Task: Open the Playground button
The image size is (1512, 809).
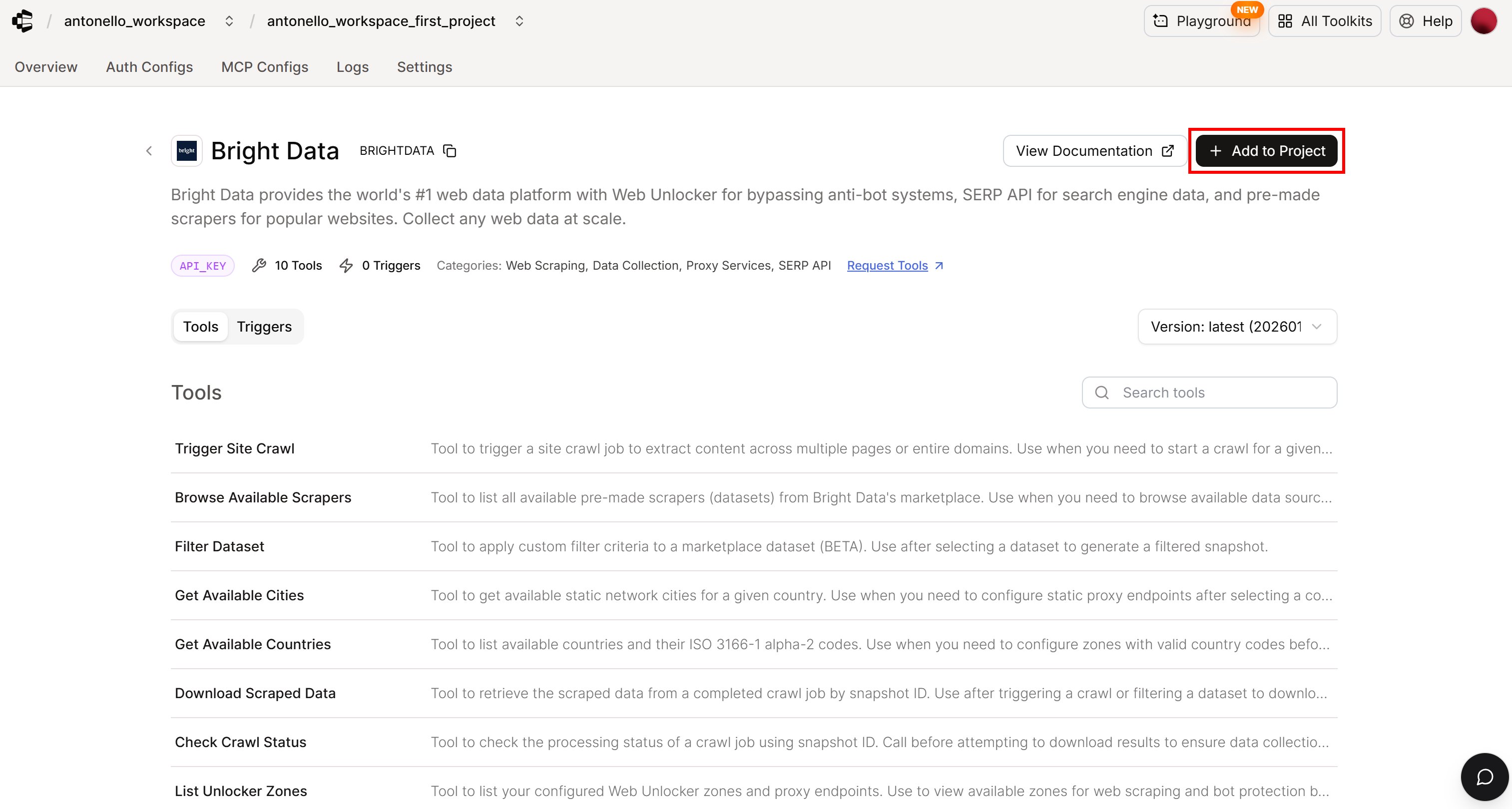Action: (x=1201, y=21)
